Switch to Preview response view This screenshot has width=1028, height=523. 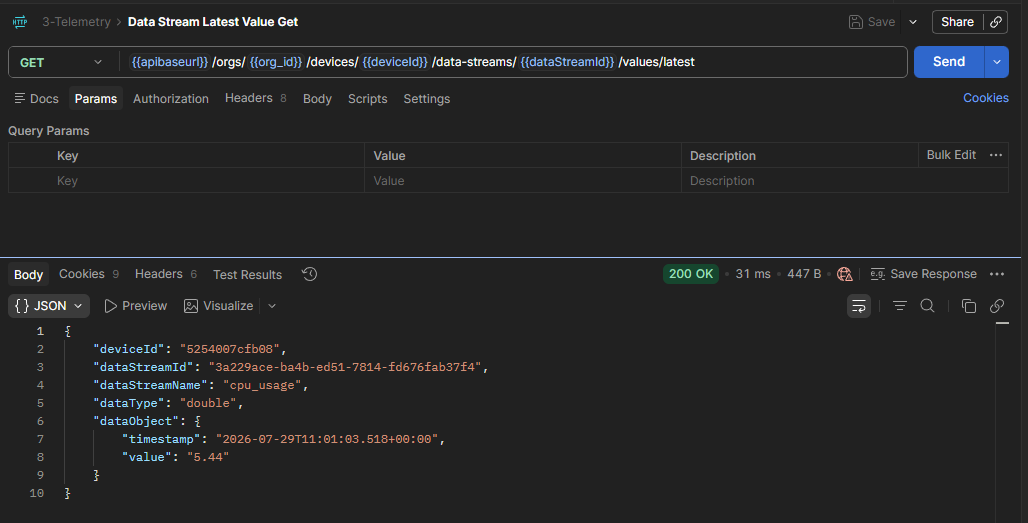[x=136, y=306]
